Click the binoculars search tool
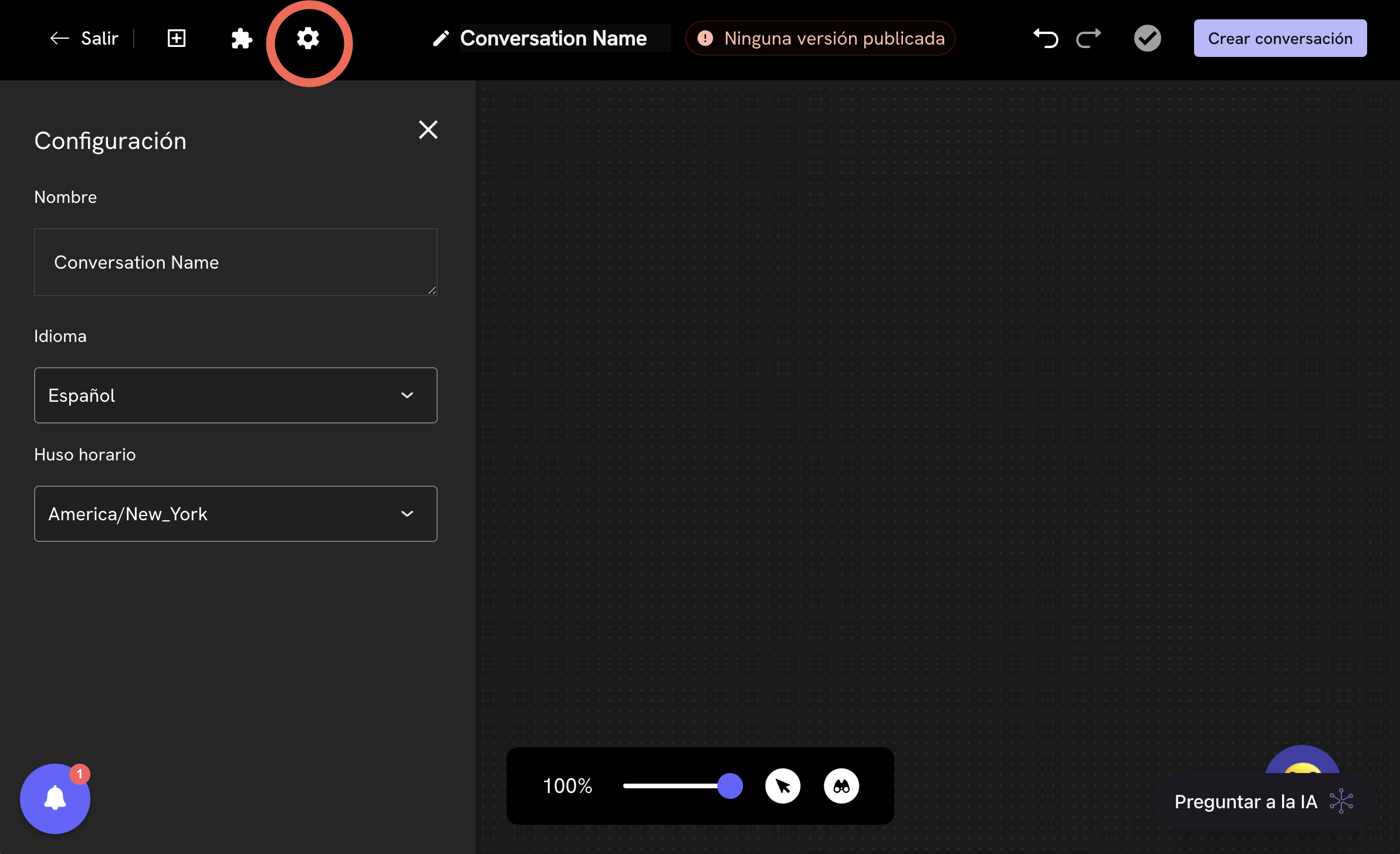Image resolution: width=1400 pixels, height=854 pixels. 841,786
